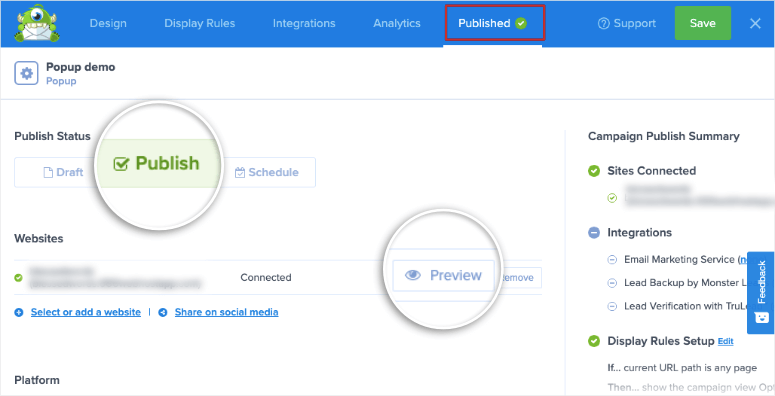Click the Platform section heading
775x396 pixels.
tap(37, 380)
